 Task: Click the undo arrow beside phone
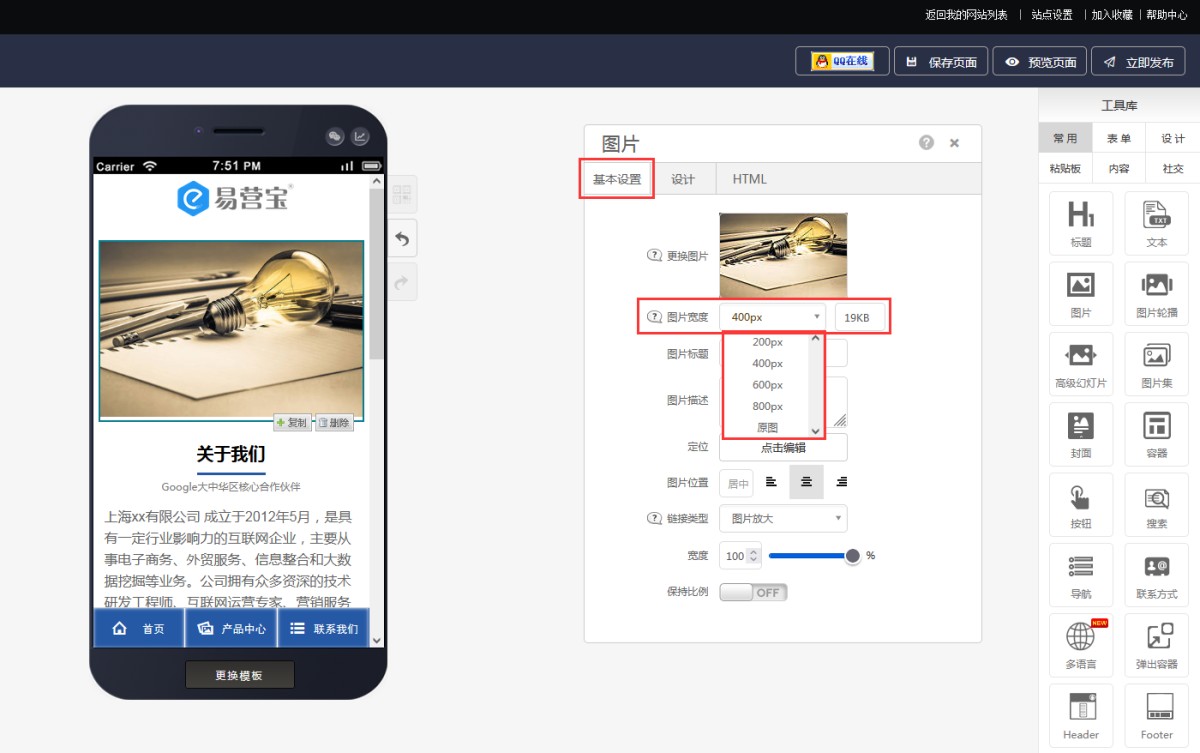tap(401, 239)
